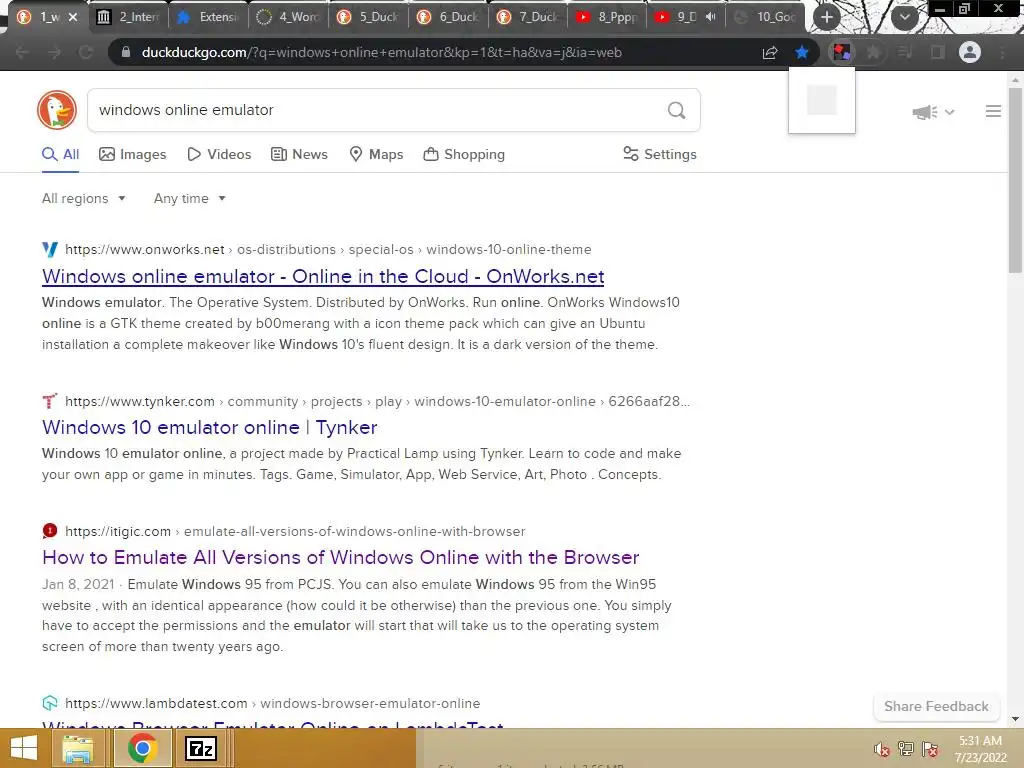This screenshot has width=1024, height=768.
Task: Click the scrollbar down arrow
Action: [x=1015, y=719]
